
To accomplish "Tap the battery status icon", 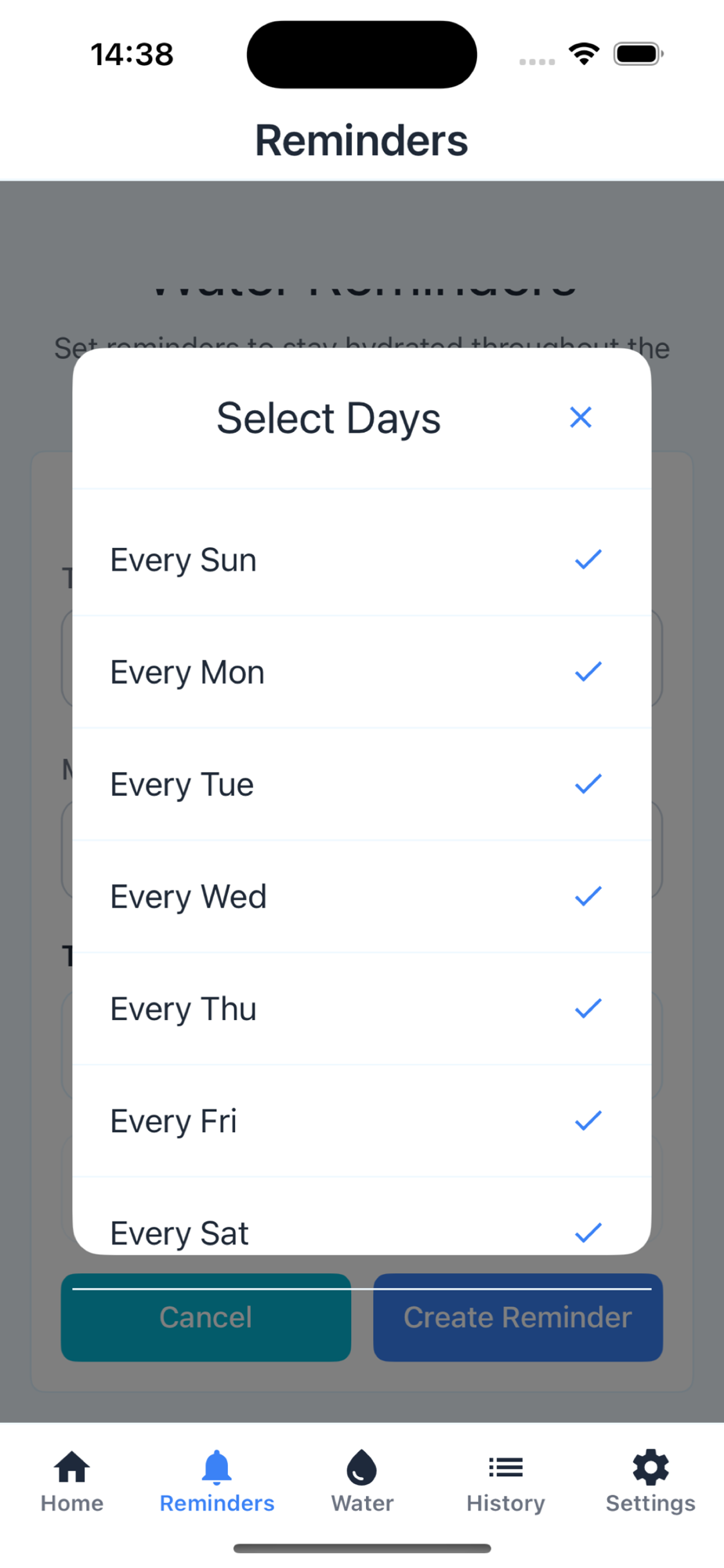I will coord(639,54).
